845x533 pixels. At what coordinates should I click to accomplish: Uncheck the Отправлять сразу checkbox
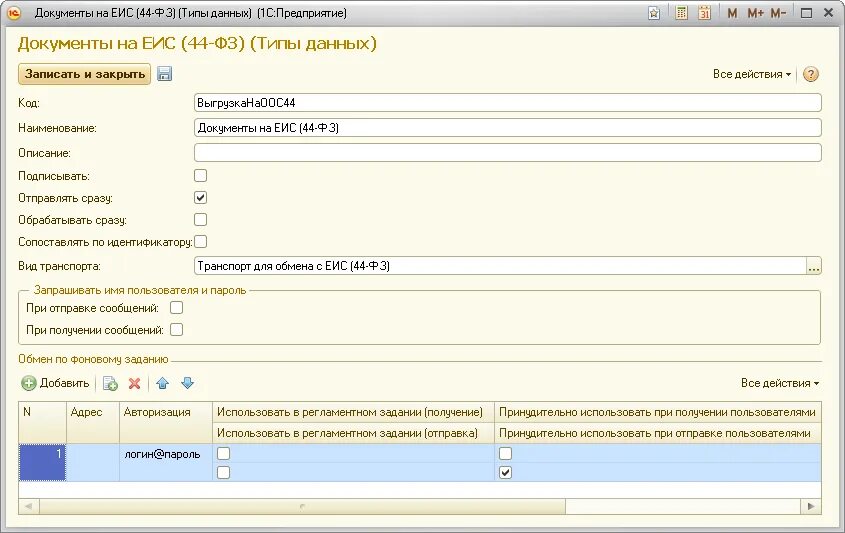coord(200,198)
